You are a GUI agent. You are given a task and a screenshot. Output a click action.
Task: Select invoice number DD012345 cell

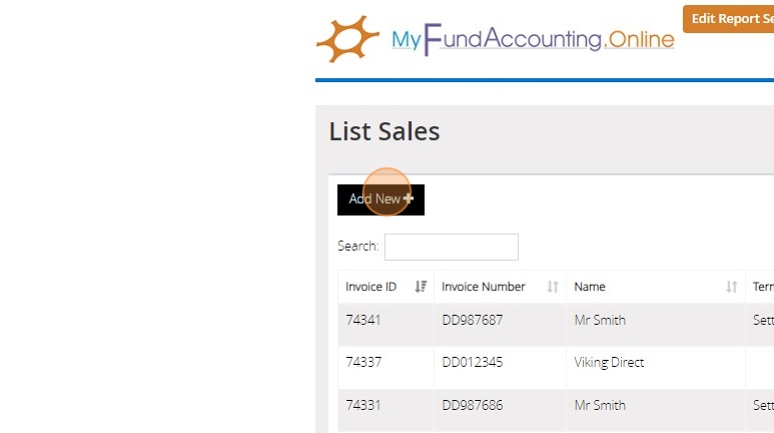[472, 362]
